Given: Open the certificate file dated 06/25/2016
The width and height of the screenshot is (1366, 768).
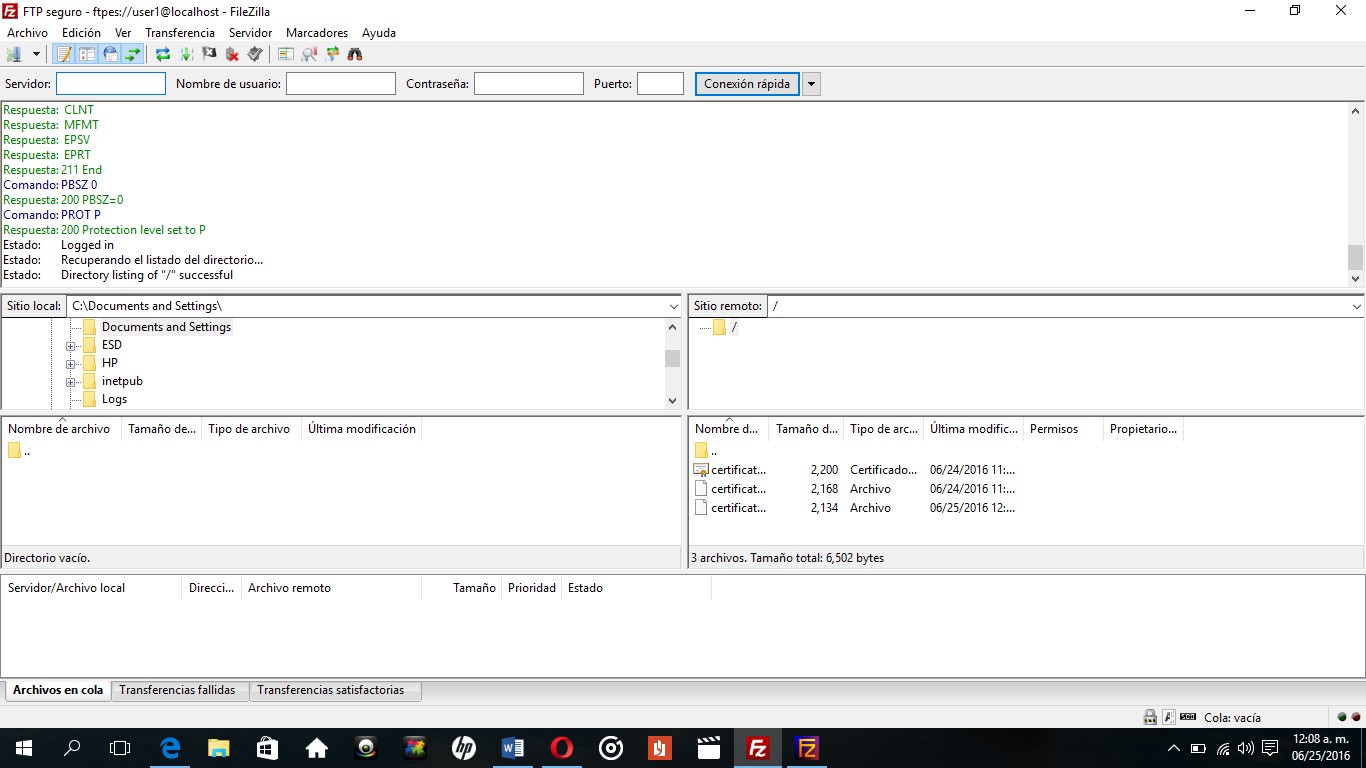Looking at the screenshot, I should [737, 507].
